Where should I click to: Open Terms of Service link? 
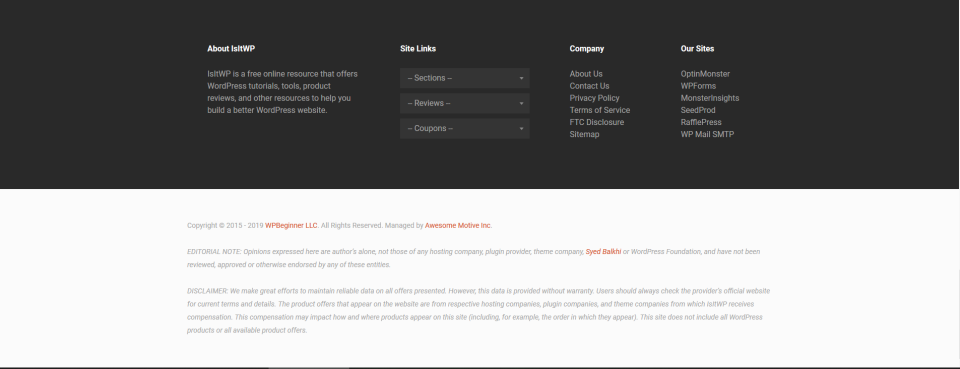click(x=599, y=110)
